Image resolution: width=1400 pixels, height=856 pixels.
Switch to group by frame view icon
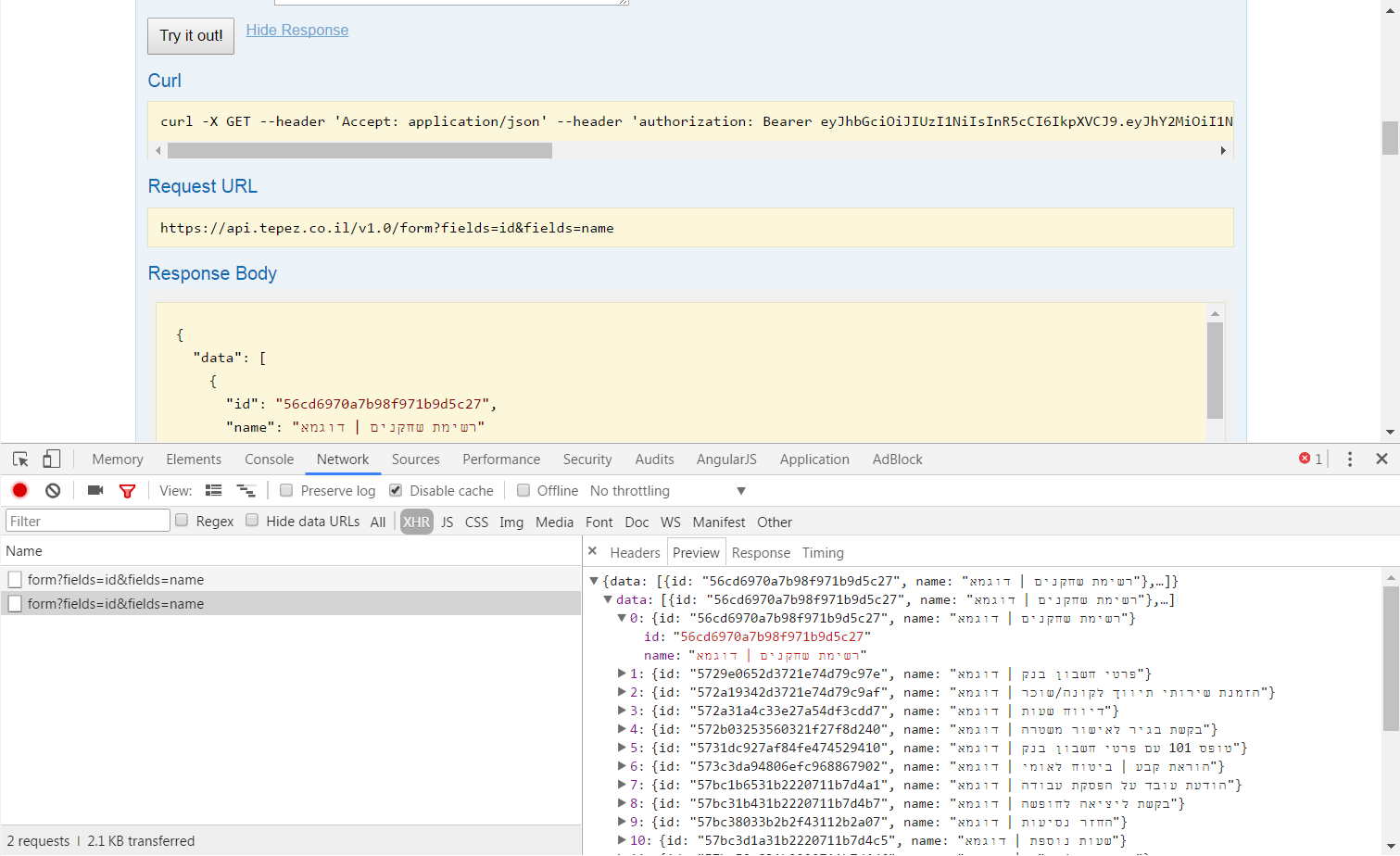pos(246,490)
